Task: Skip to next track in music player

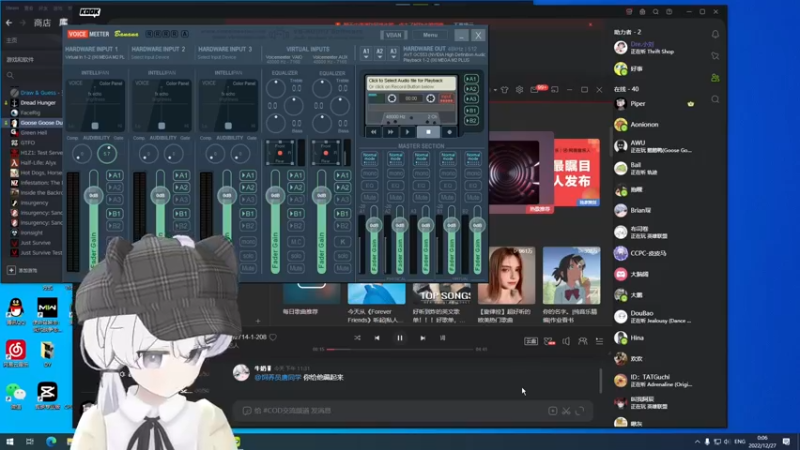Action: click(x=422, y=338)
